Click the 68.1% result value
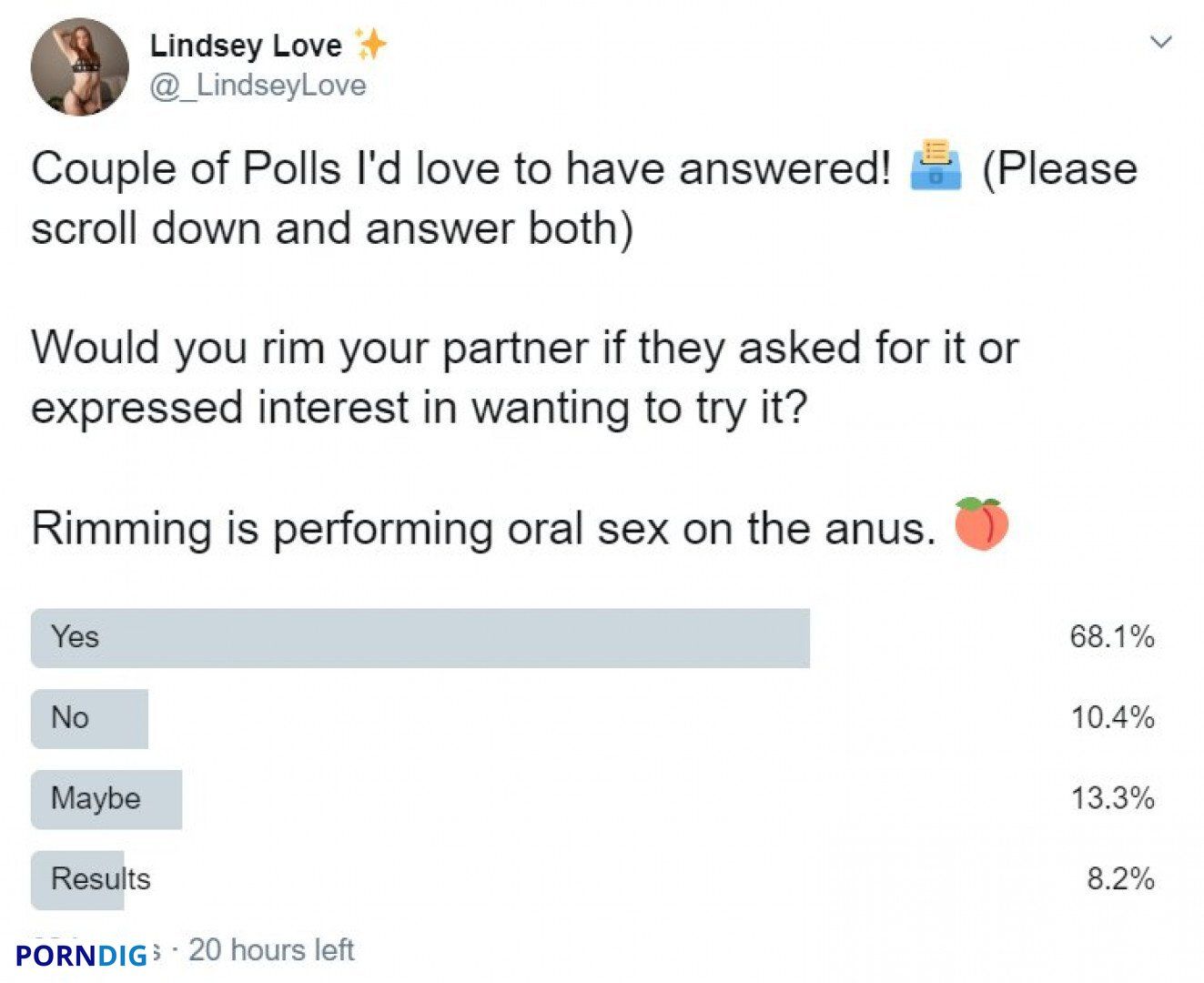 coord(1112,636)
